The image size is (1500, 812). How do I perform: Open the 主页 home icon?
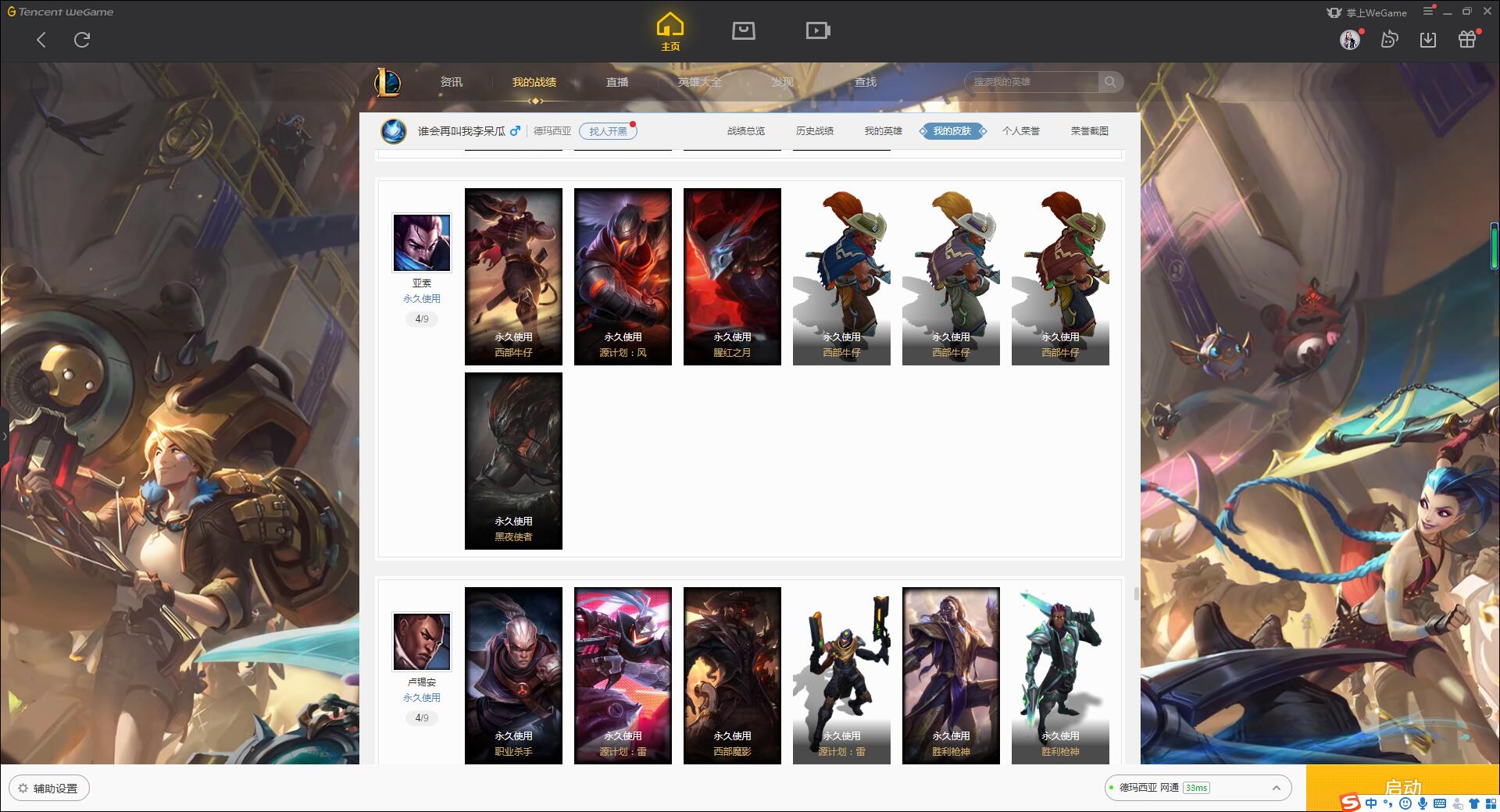coord(670,32)
